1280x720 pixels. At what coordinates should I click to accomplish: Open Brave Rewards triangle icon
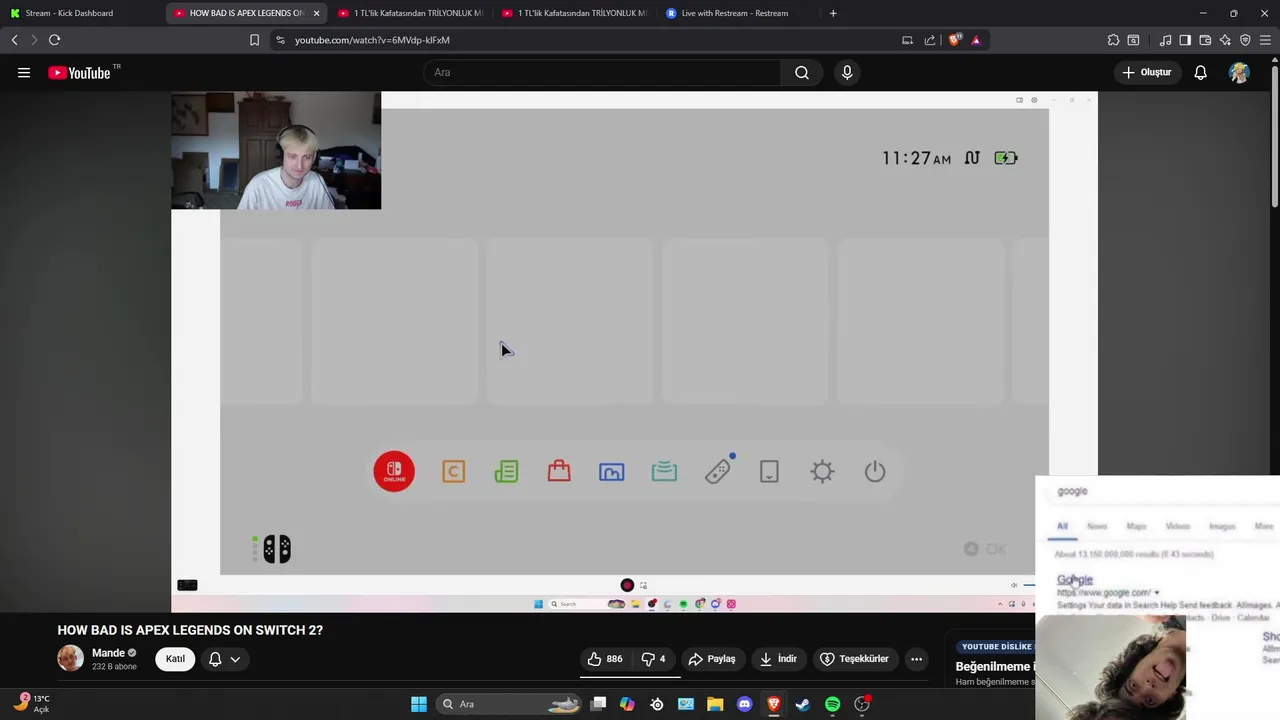tap(976, 40)
